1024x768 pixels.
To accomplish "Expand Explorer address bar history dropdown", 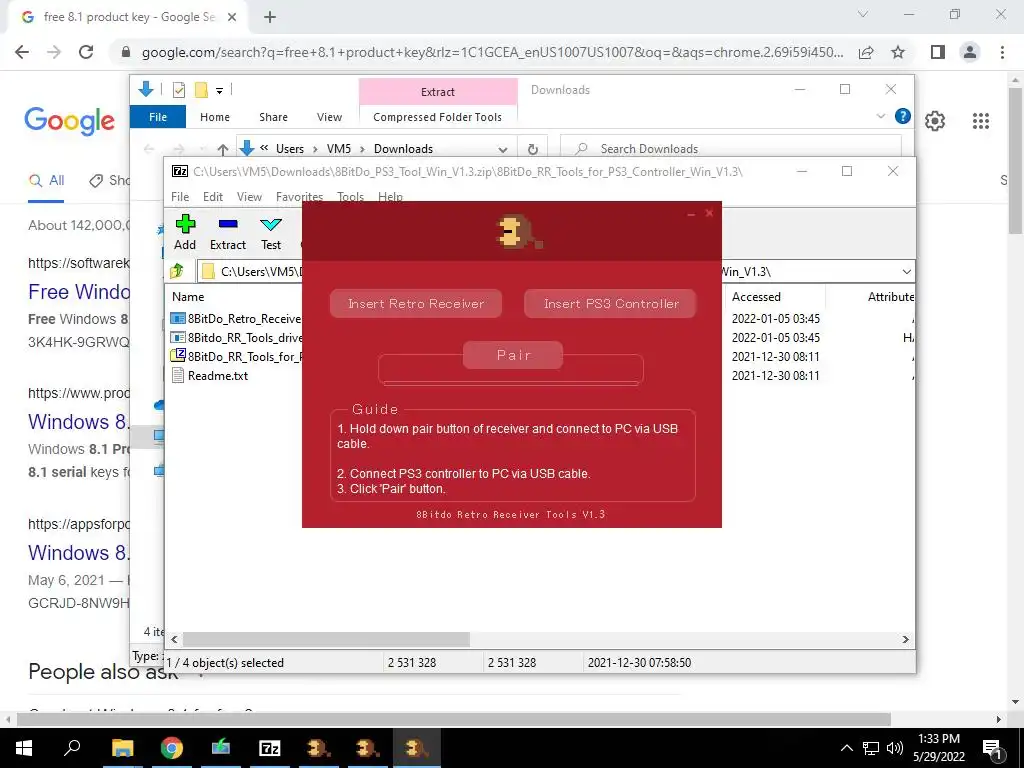I will (x=503, y=149).
